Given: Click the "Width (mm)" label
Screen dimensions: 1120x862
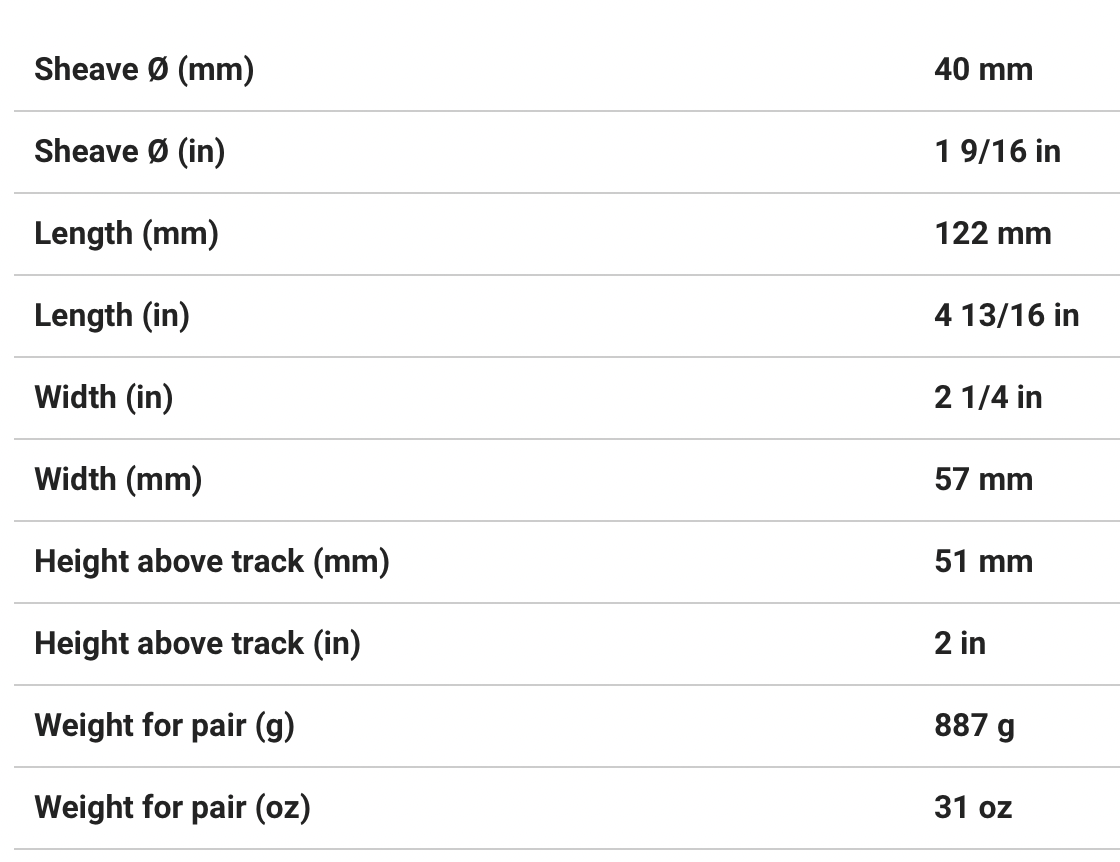Looking at the screenshot, I should pos(118,480).
